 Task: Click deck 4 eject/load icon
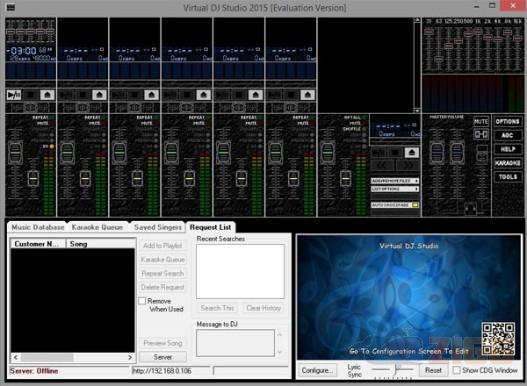(x=204, y=95)
